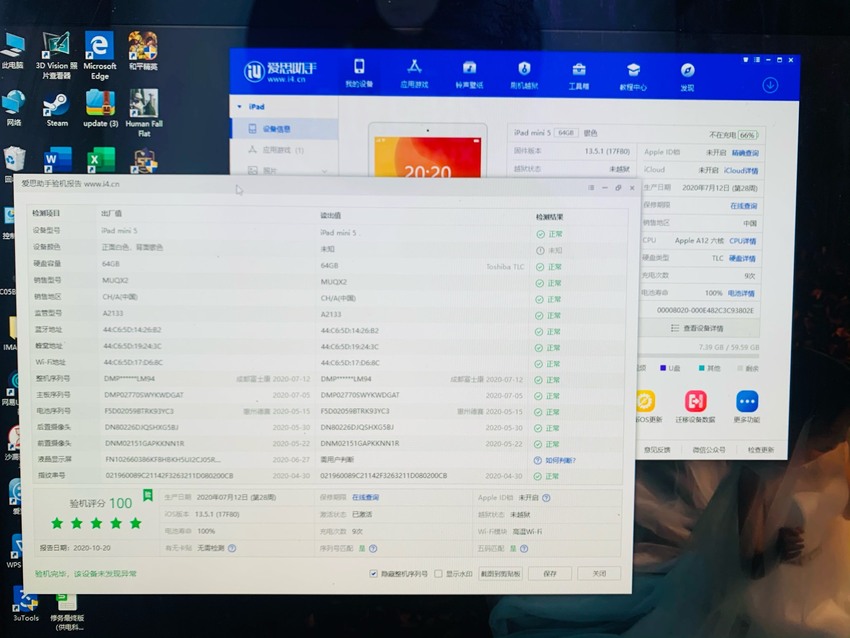Open 在线查询 link in report summary
Viewport: 850px width, 638px height.
[x=365, y=497]
